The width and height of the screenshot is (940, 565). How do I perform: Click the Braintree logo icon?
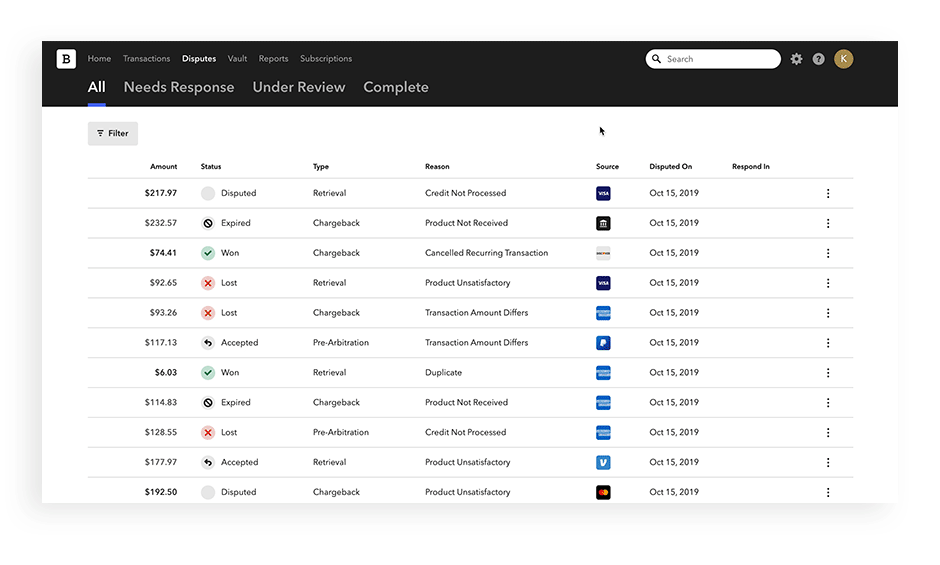point(66,59)
